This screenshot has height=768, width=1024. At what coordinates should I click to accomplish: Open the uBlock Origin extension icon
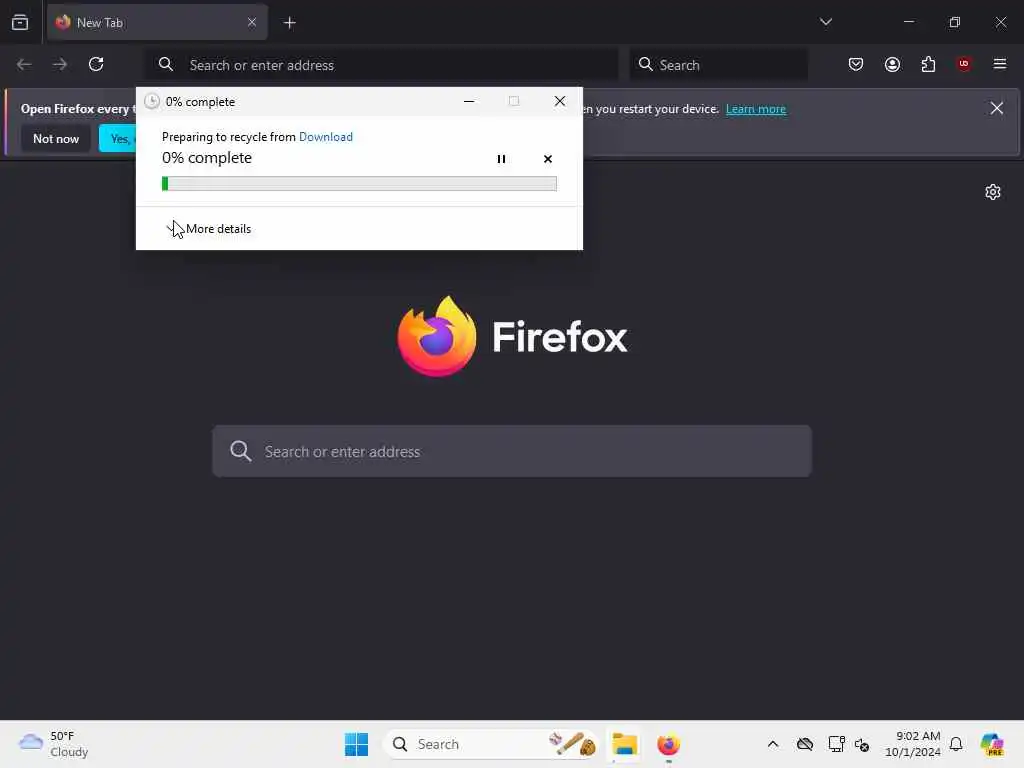click(964, 63)
